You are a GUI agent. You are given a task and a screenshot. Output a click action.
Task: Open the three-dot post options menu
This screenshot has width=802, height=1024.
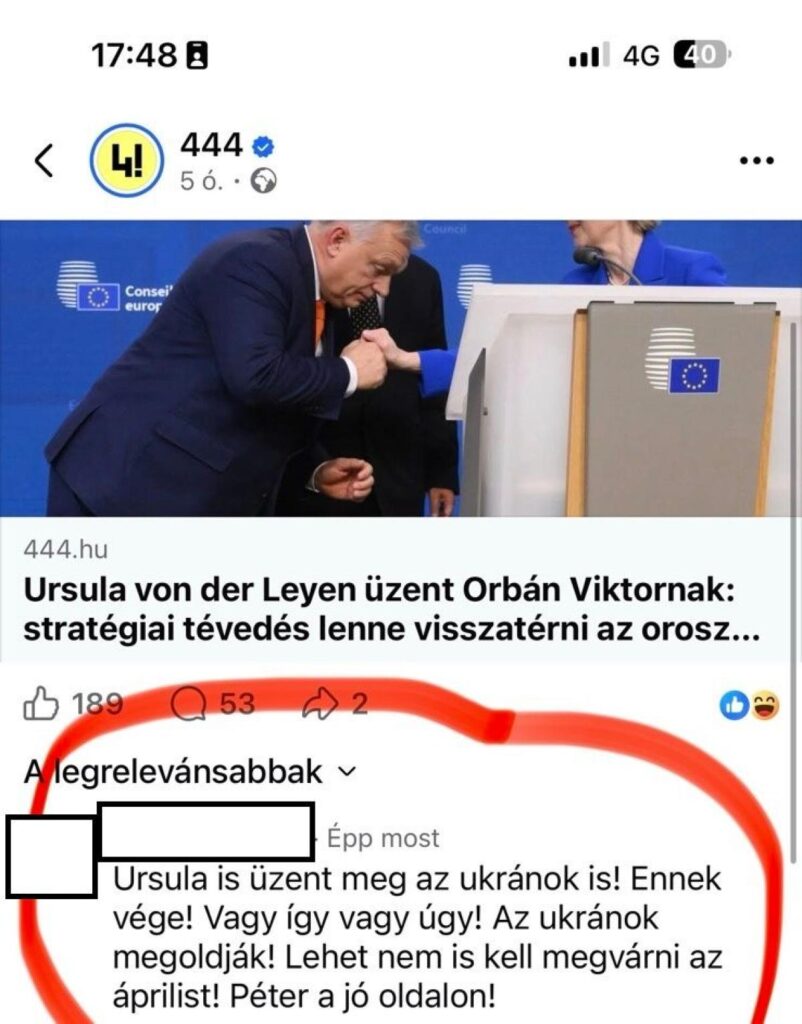[x=756, y=161]
